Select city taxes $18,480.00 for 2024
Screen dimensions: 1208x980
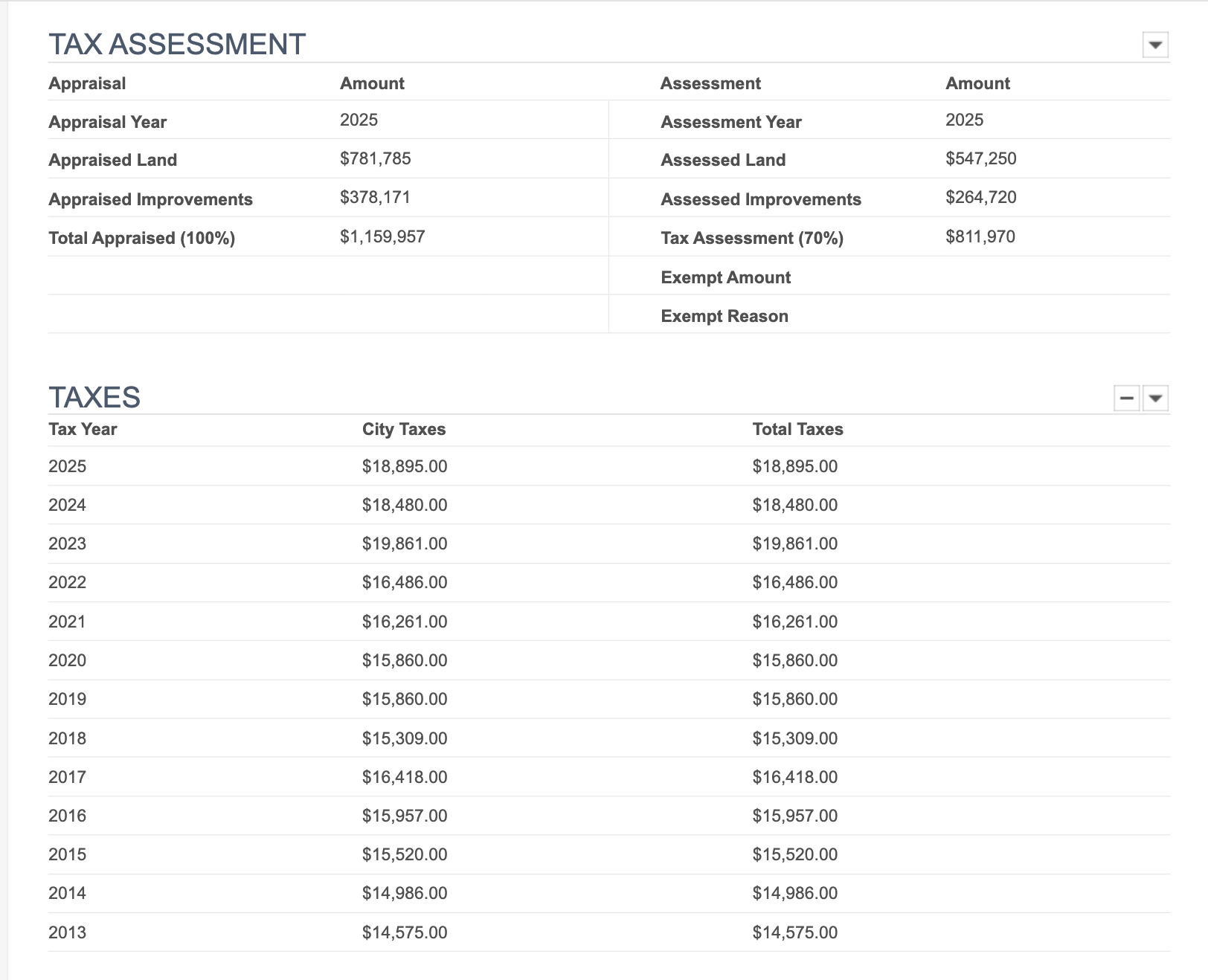[x=405, y=505]
